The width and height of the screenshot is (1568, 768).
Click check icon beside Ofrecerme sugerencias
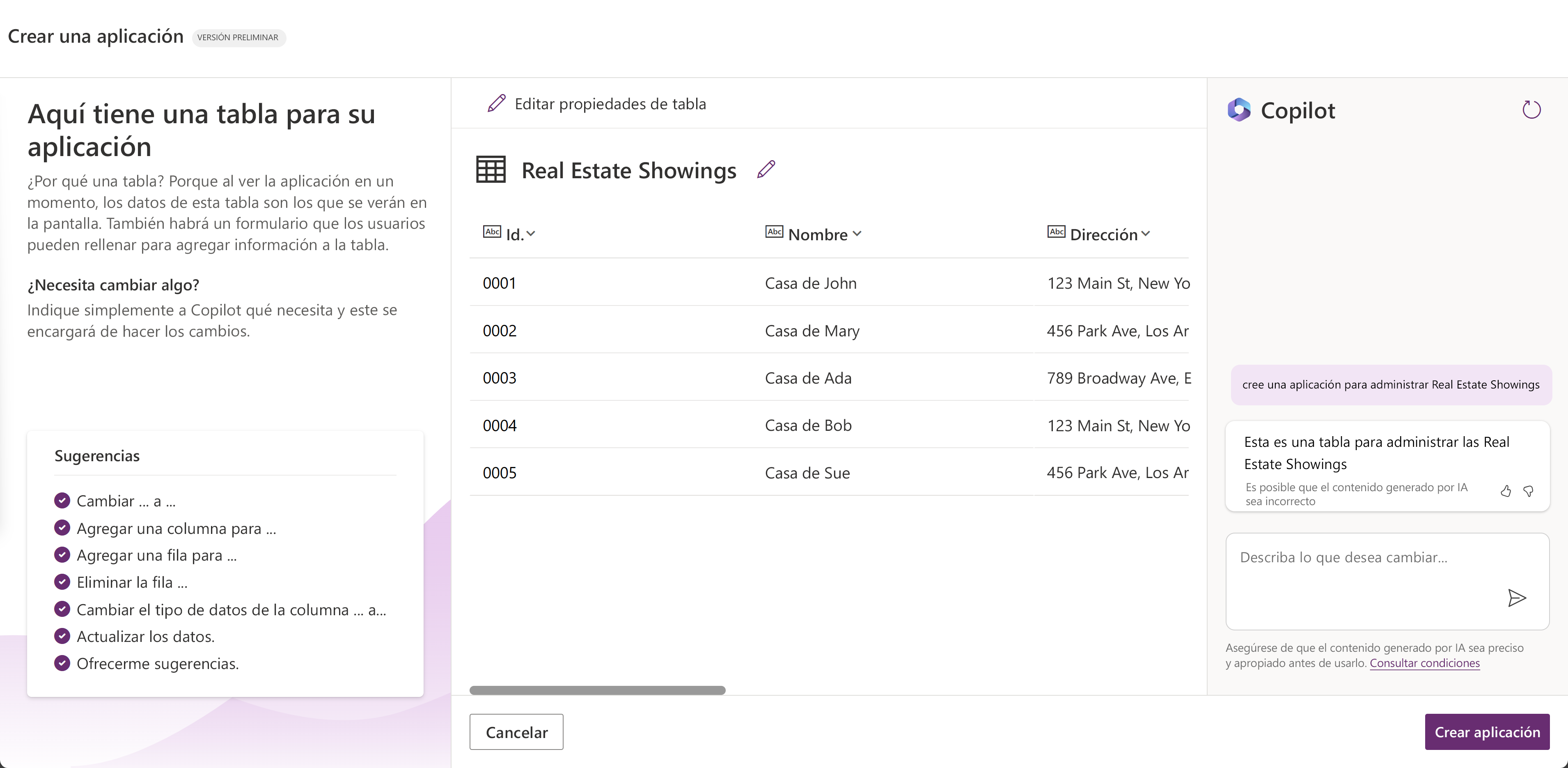click(x=62, y=663)
